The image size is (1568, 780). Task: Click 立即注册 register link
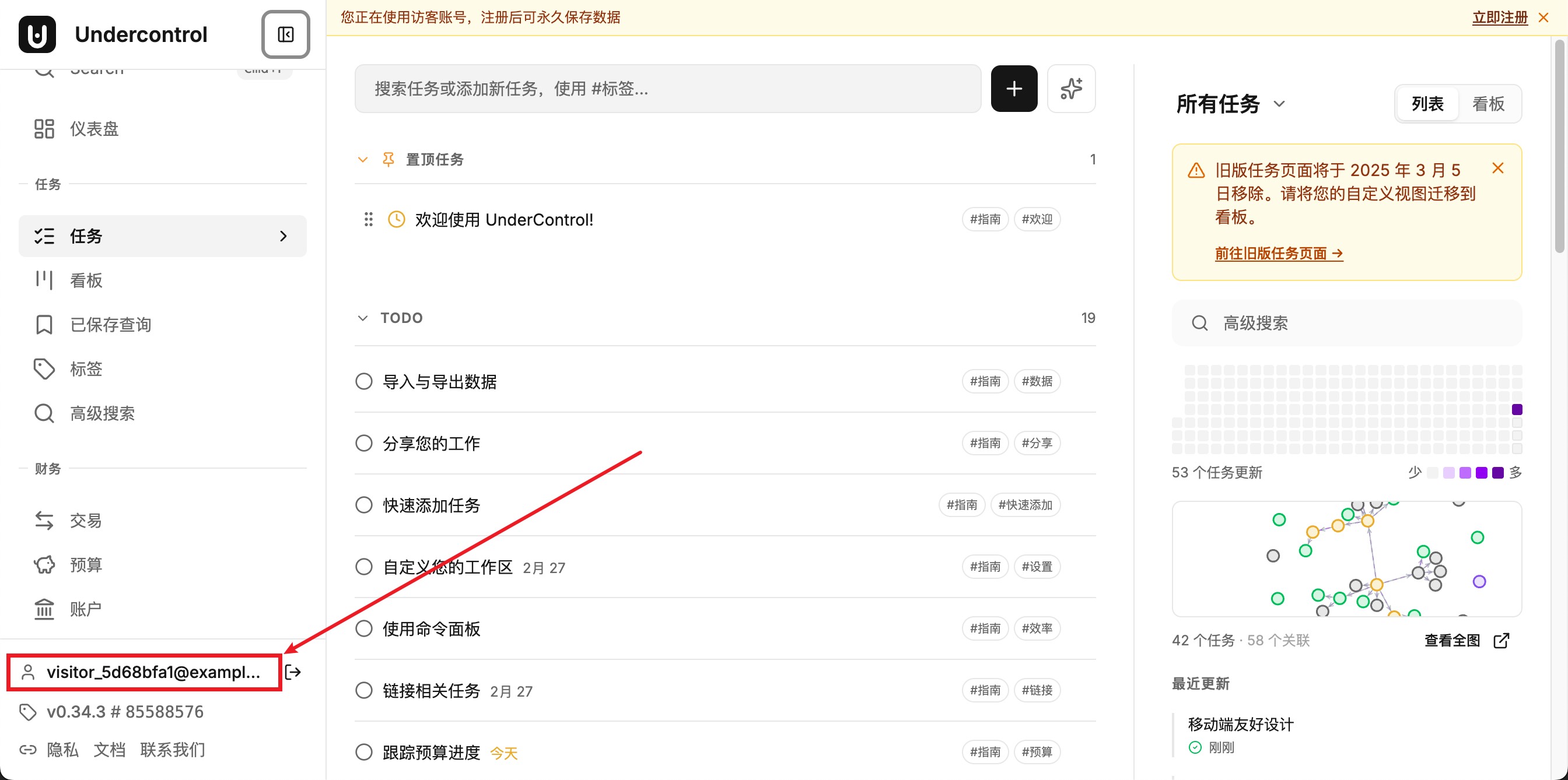(1500, 17)
